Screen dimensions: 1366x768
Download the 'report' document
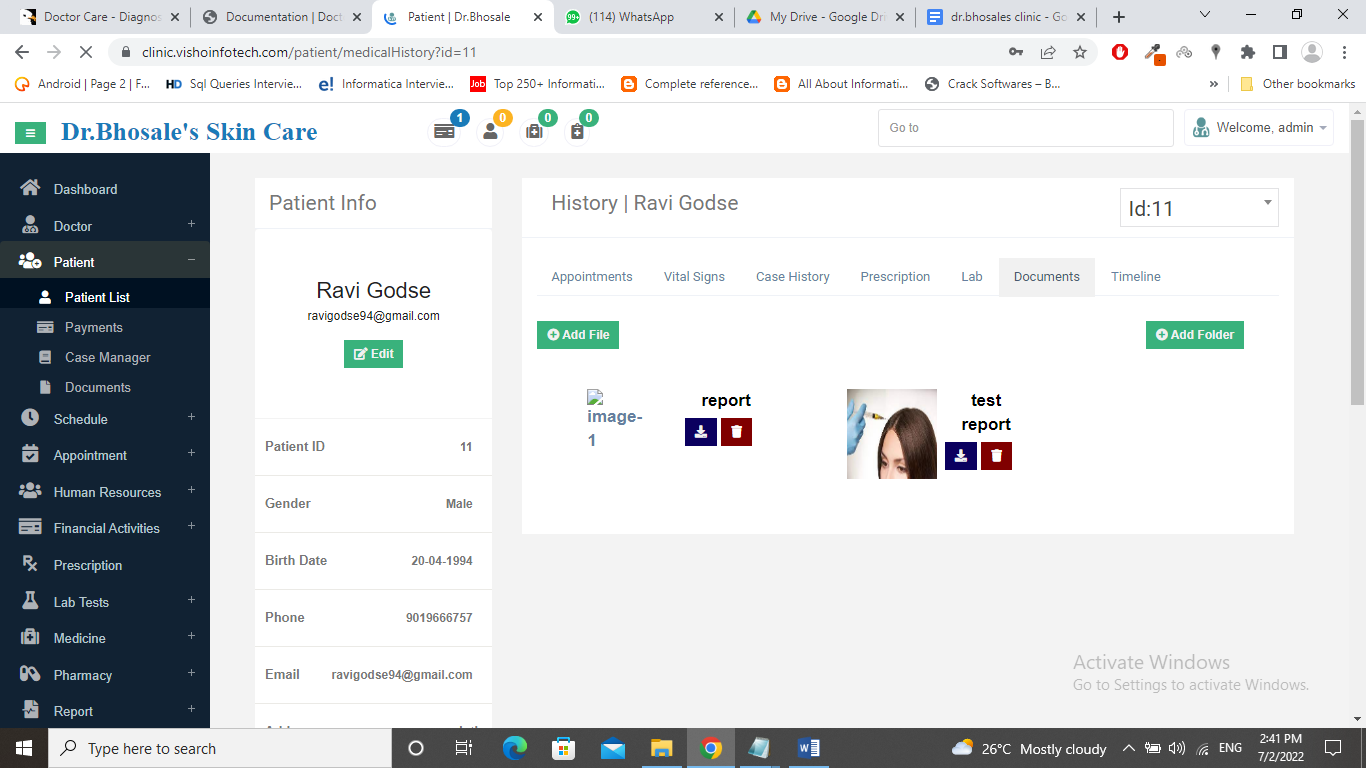701,432
